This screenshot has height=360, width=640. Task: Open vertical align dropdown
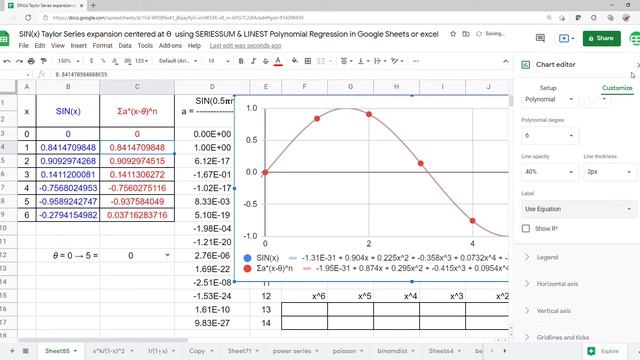point(363,61)
